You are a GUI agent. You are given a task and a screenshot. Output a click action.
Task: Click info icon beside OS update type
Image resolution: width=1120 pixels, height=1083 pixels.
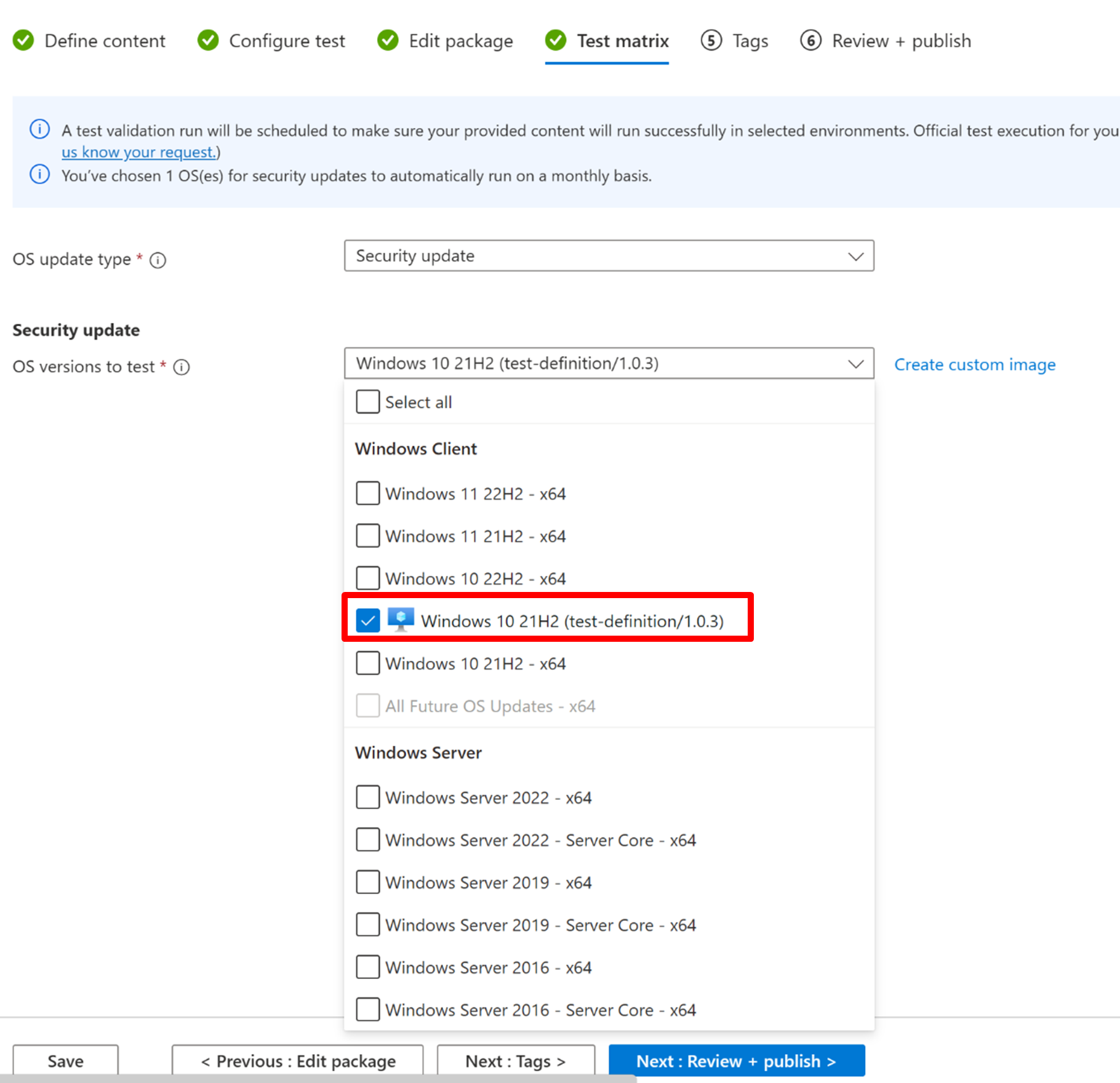point(158,260)
